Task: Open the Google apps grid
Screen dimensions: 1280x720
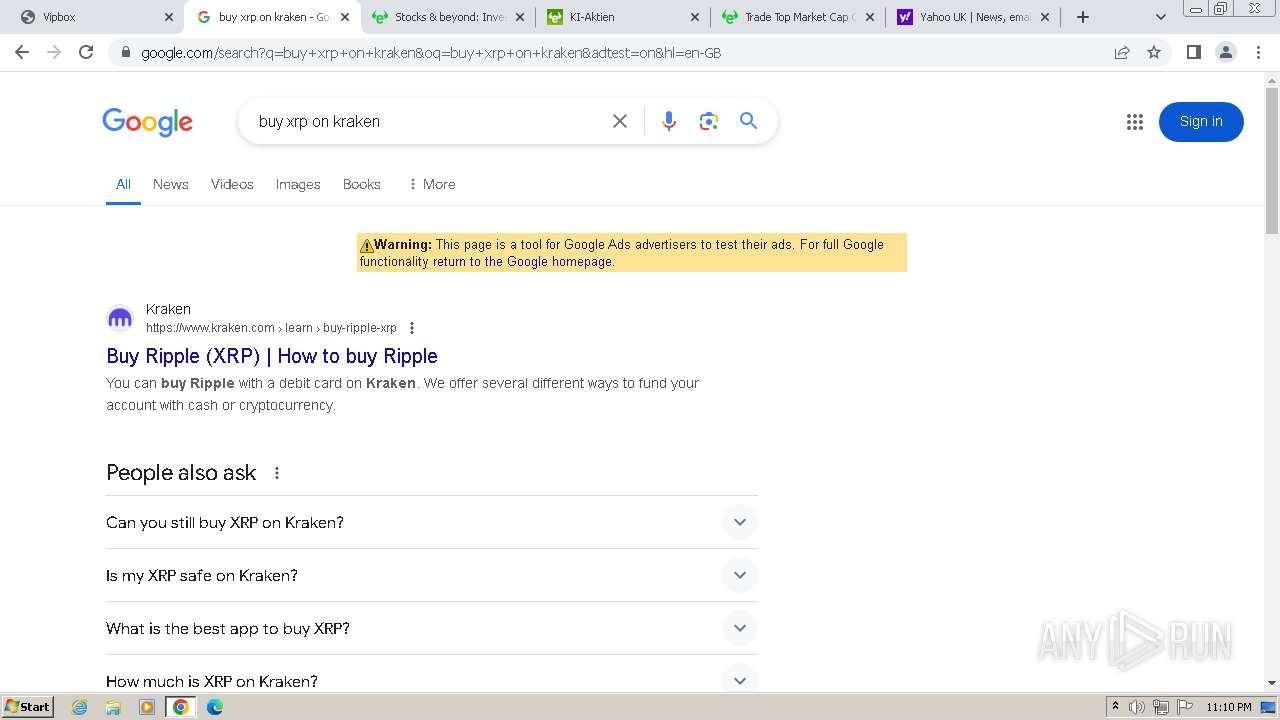Action: [1134, 122]
